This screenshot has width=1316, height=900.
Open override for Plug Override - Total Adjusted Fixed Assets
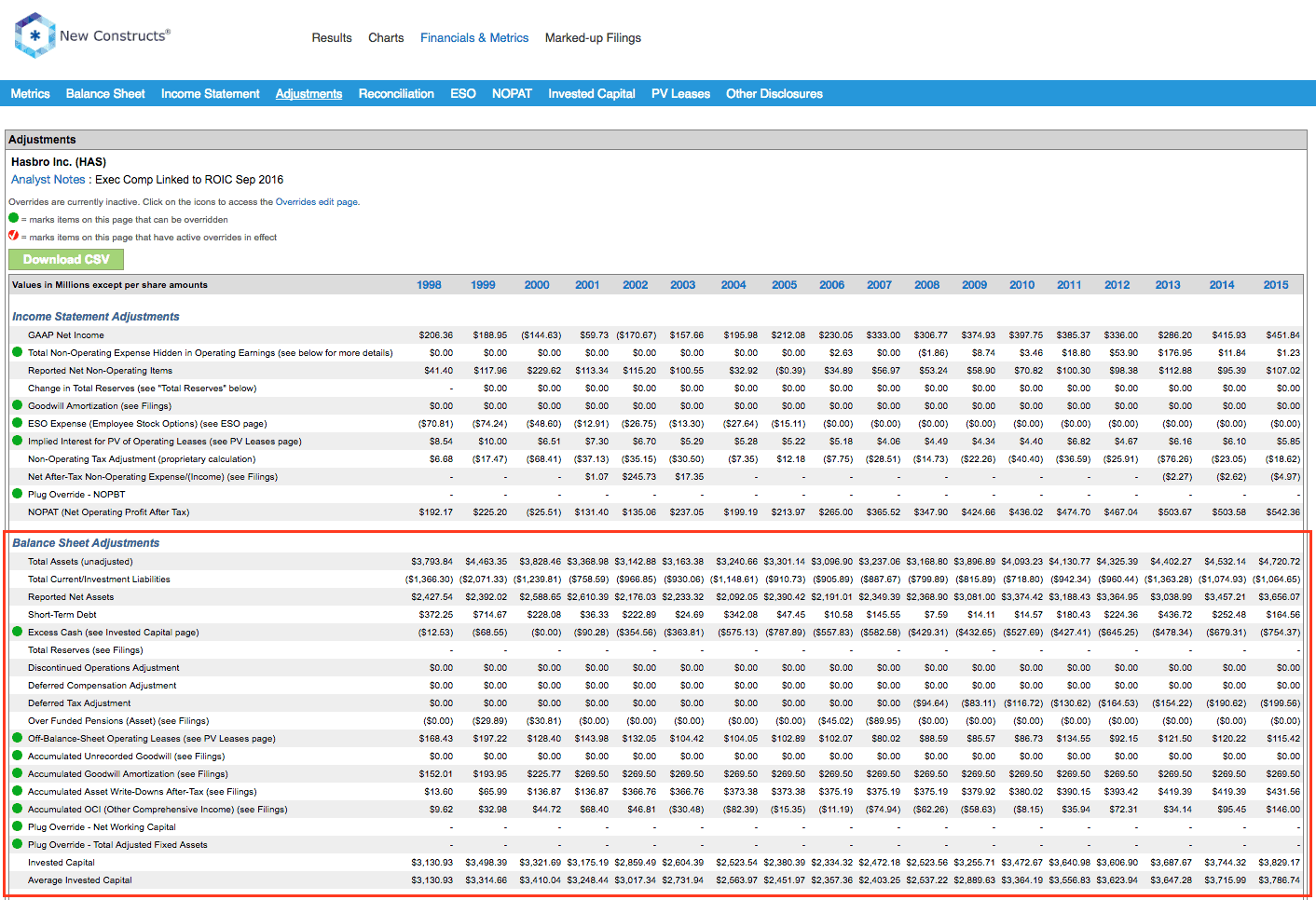tap(17, 844)
